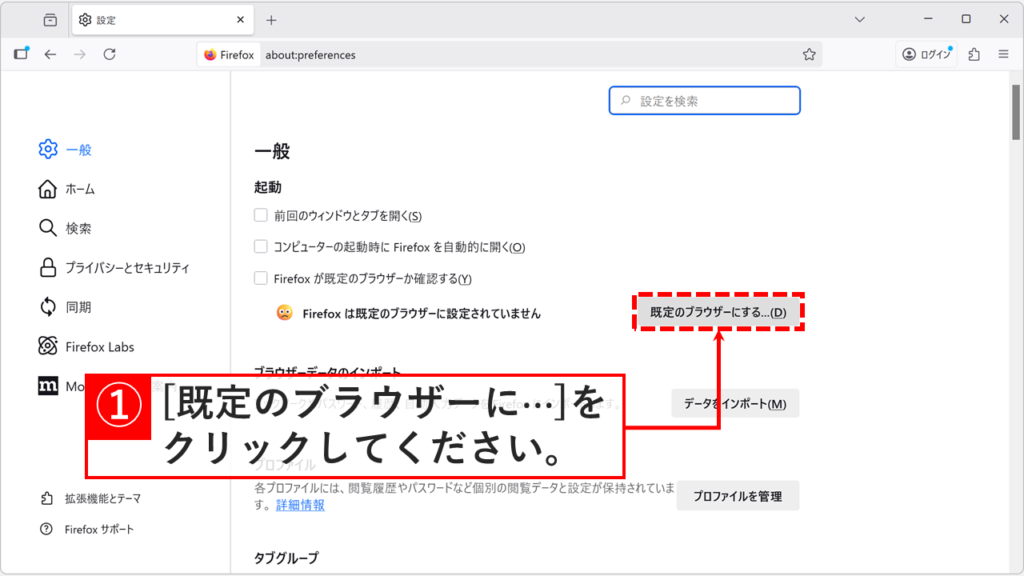This screenshot has height=576, width=1024.
Task: Click inside the 設定を検索 search field
Action: coord(704,100)
